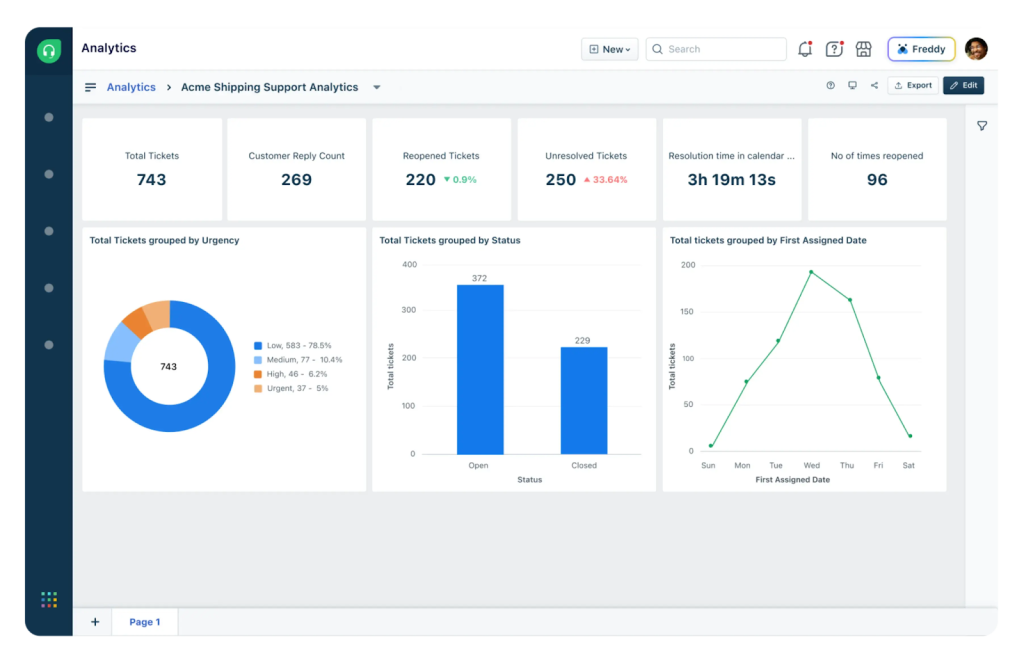
Task: Add a new page with the plus button
Action: (95, 621)
